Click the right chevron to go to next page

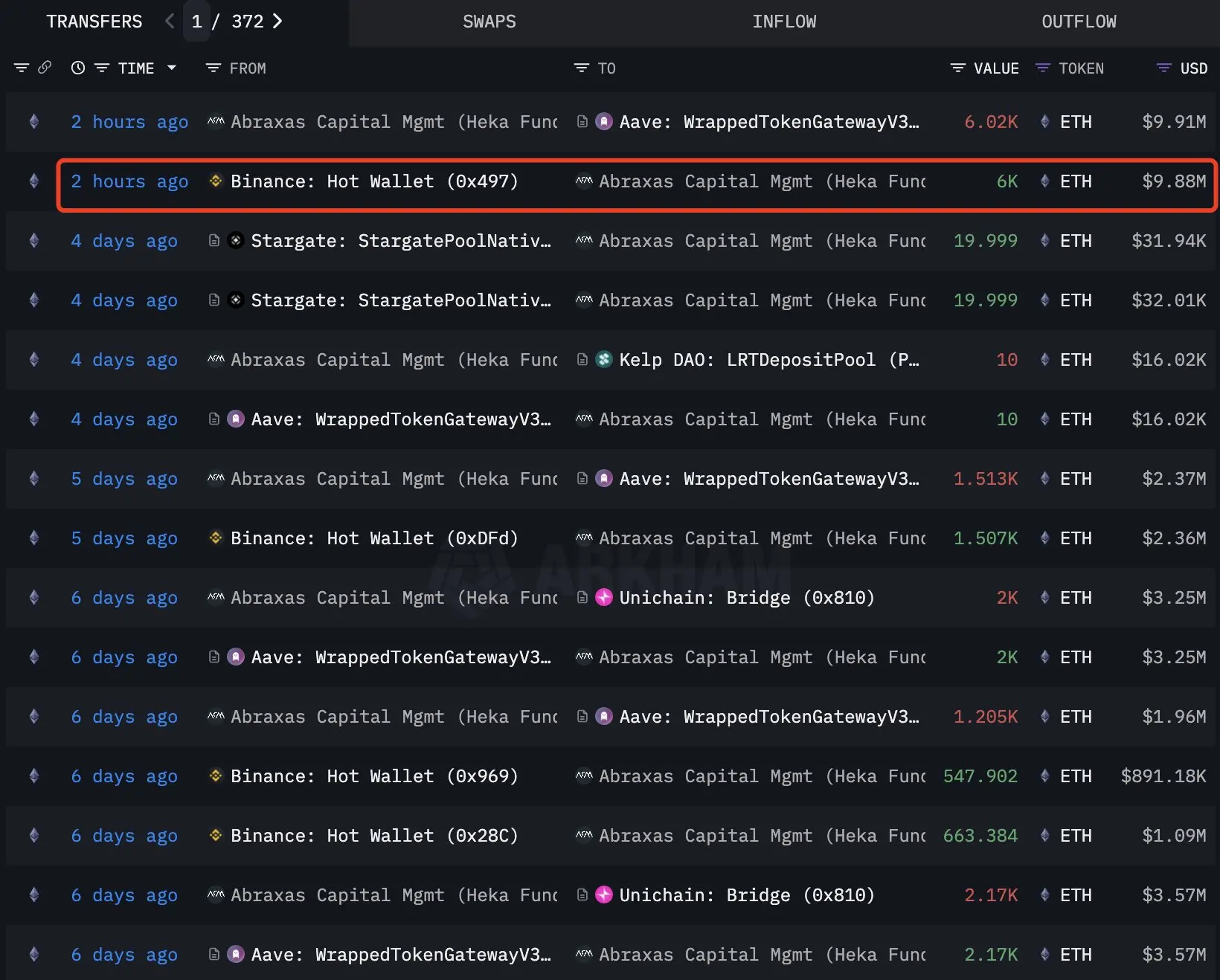277,22
